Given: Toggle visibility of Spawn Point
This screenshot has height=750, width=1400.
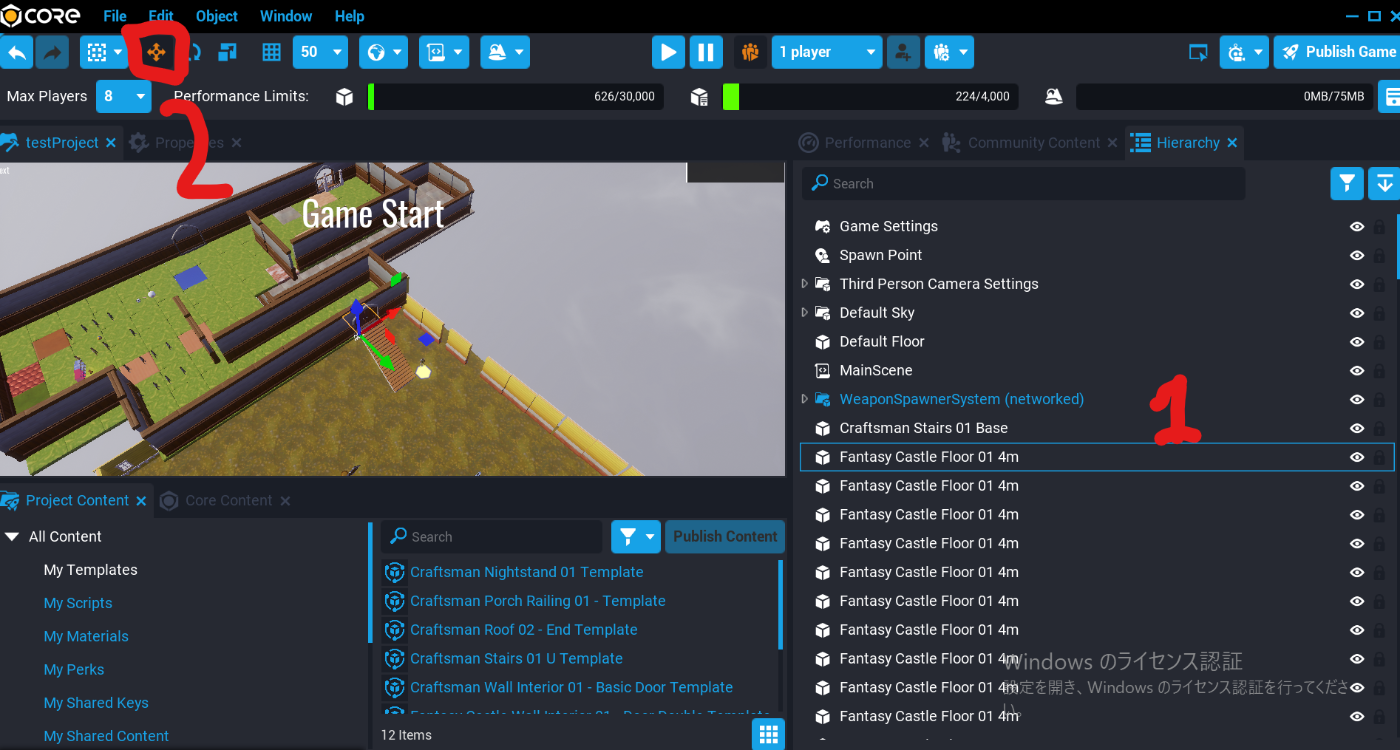Looking at the screenshot, I should (1357, 256).
